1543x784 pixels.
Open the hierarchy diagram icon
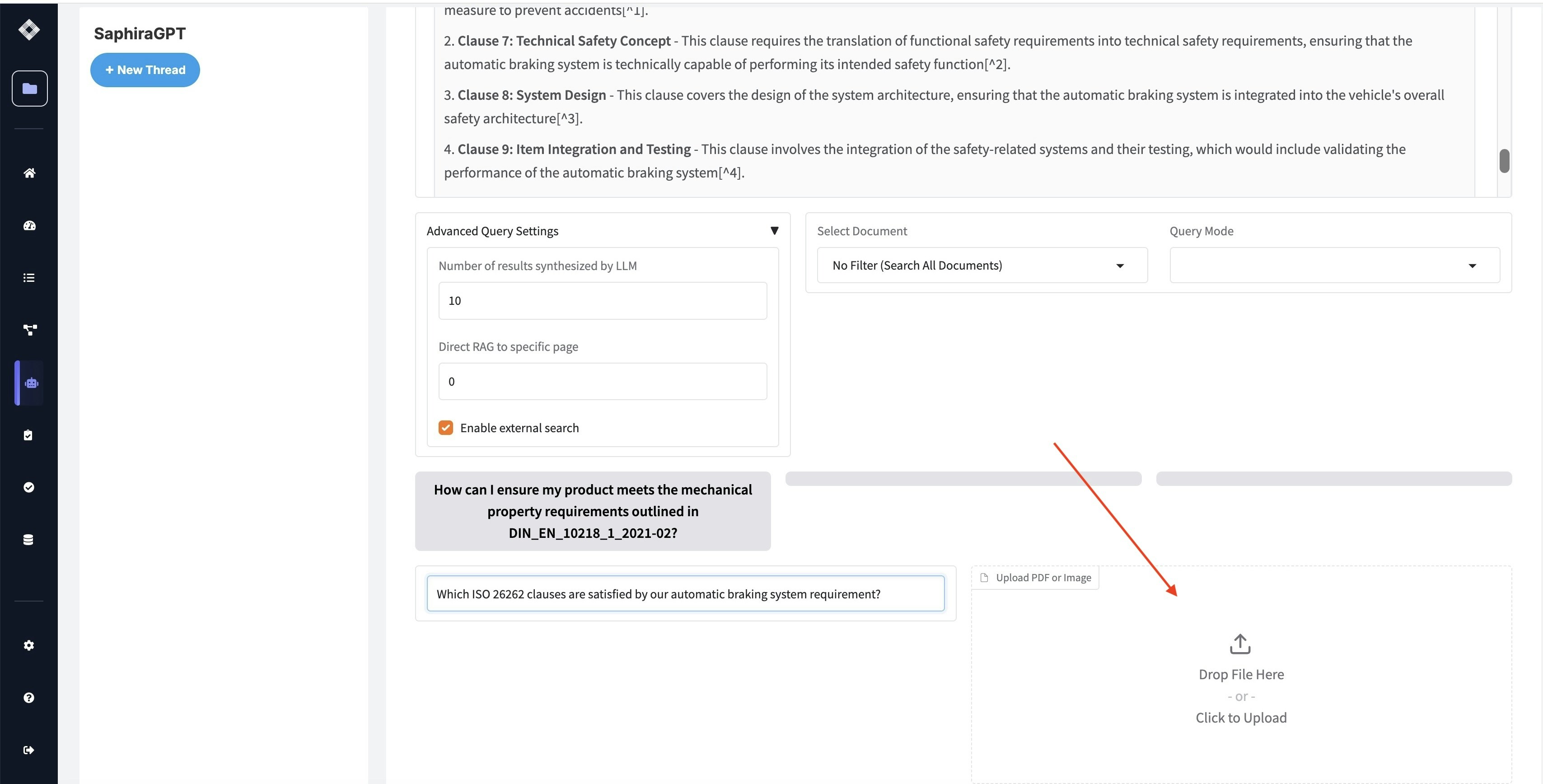[29, 329]
